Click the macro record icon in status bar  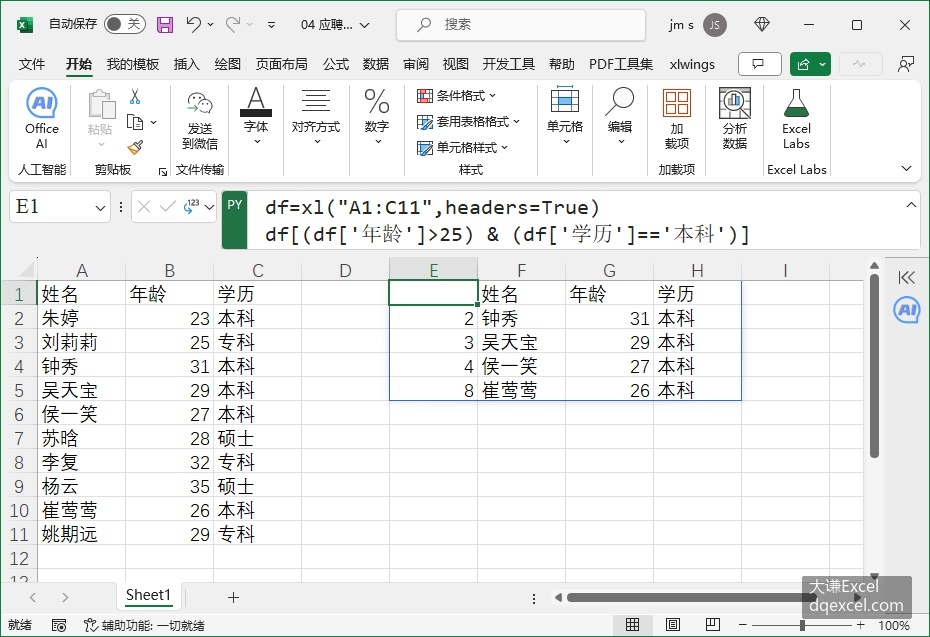point(59,625)
